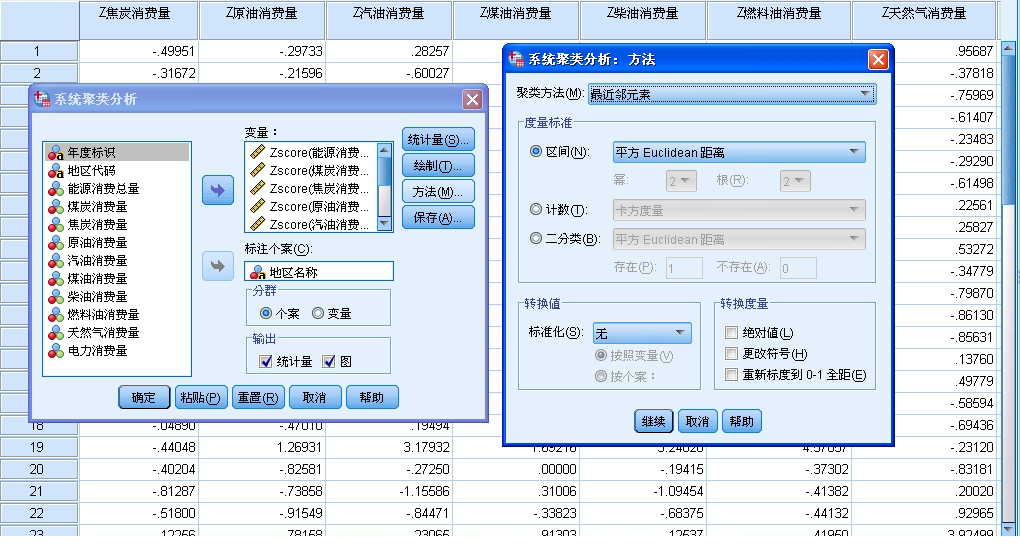Viewport: 1020px width, 557px height.
Task: Click the Z天然气消费量 column header
Action: pyautogui.click(x=924, y=20)
